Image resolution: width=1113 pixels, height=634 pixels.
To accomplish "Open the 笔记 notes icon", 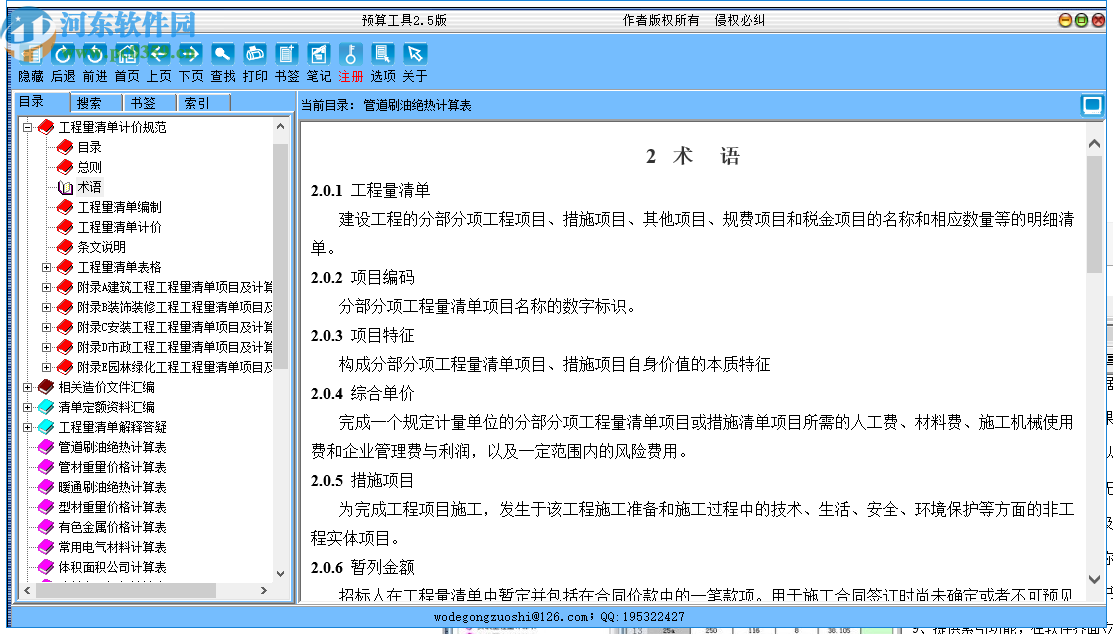I will point(319,53).
